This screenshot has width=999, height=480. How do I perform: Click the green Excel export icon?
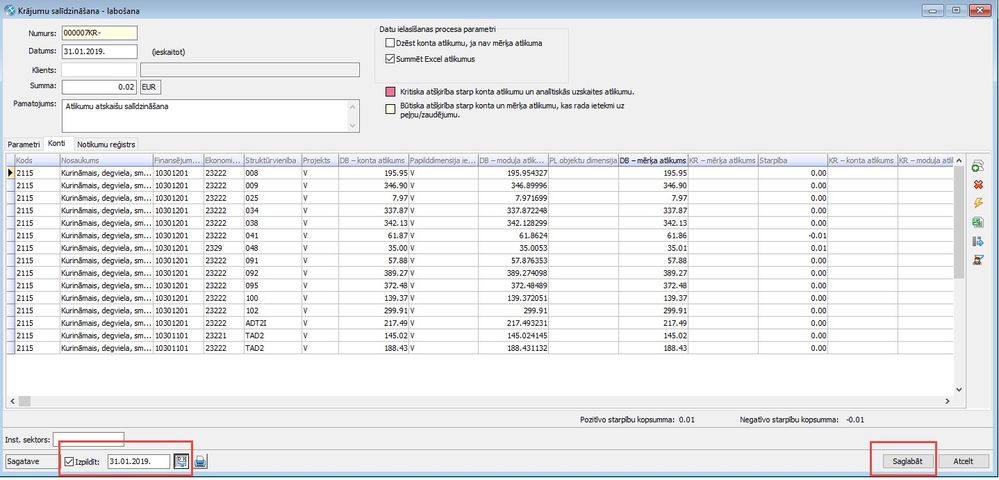click(x=977, y=222)
